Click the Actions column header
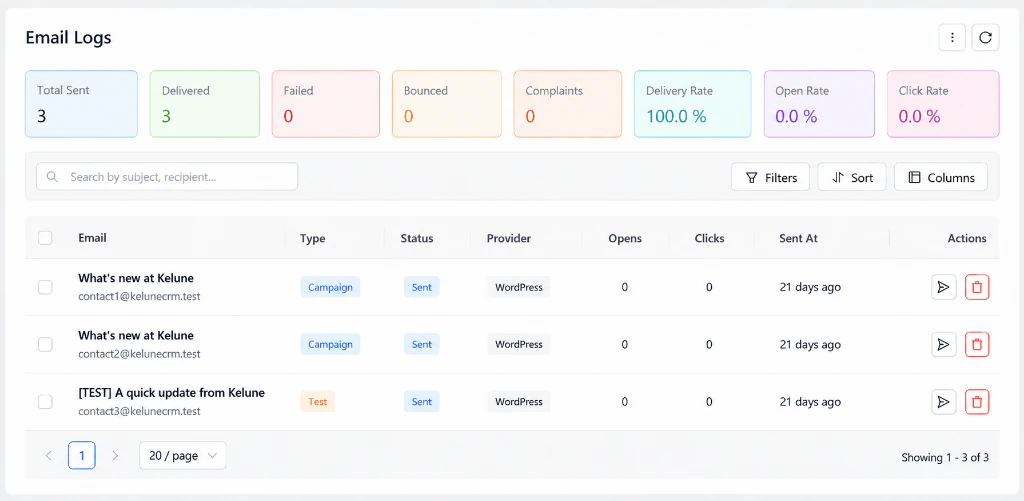 tap(967, 238)
